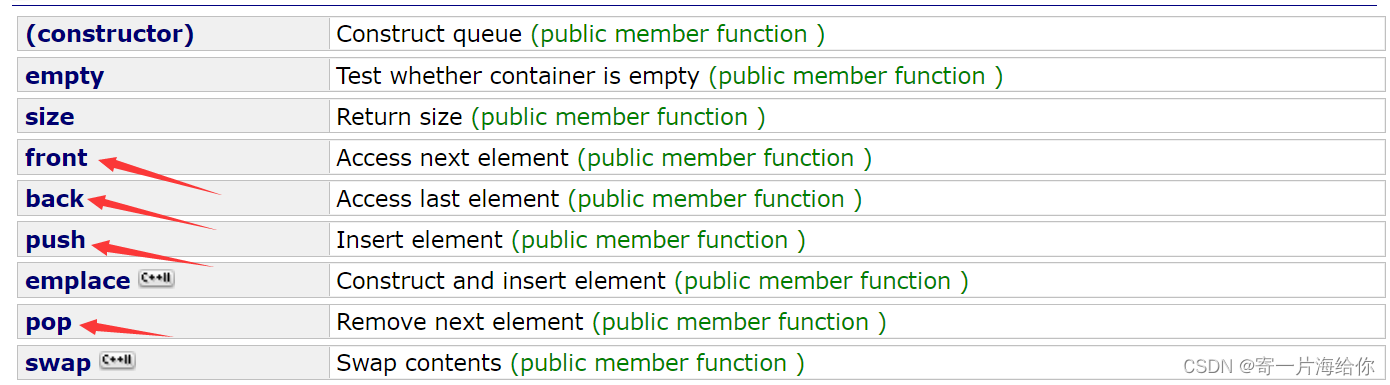This screenshot has height=385, width=1390.
Task: Open the pop member function link
Action: pos(49,322)
